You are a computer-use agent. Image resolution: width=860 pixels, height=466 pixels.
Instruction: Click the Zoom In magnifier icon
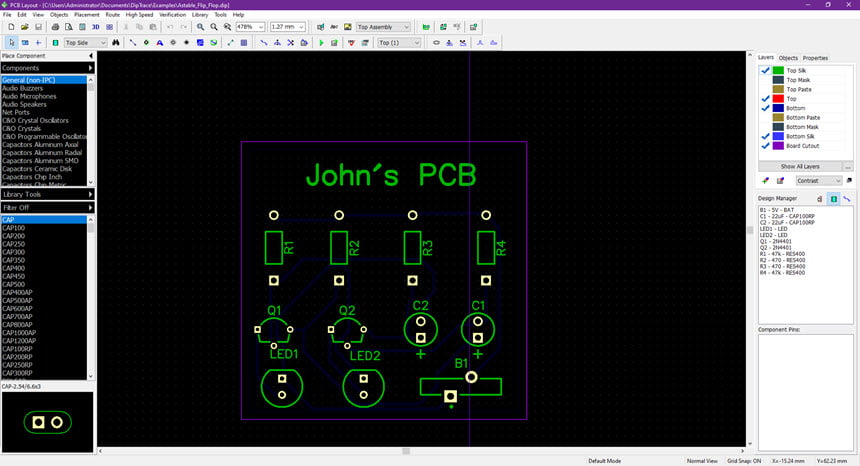(200, 27)
